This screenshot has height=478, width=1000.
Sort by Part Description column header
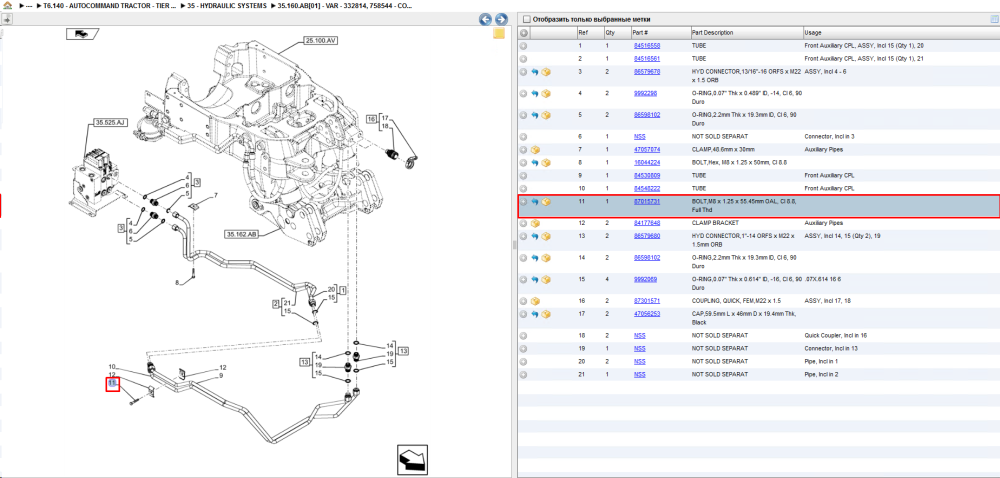pyautogui.click(x=746, y=33)
